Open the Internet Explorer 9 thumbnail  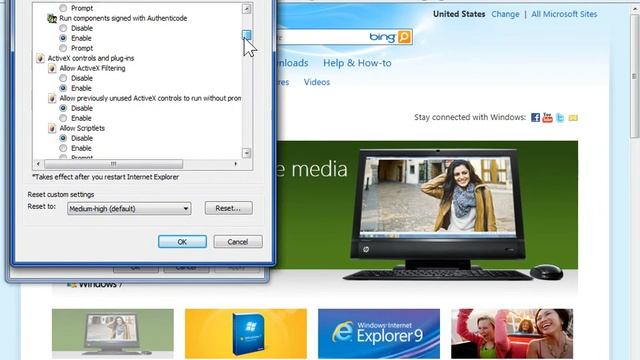[x=379, y=333]
